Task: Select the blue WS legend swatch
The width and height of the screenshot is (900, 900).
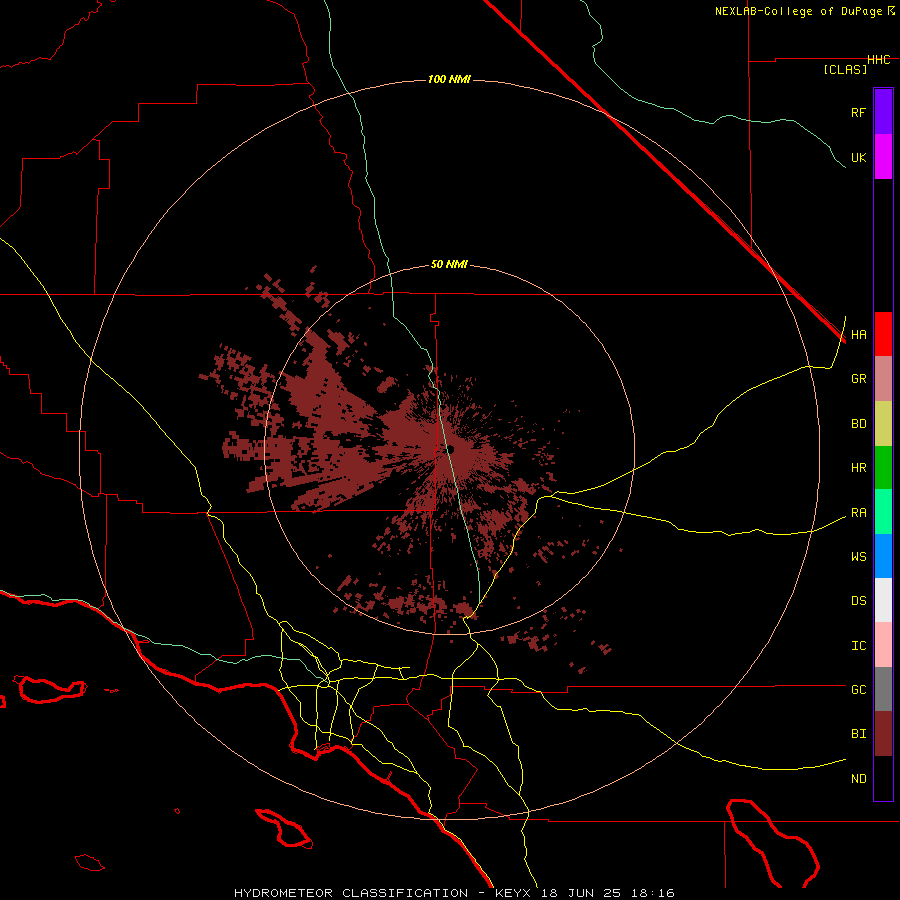Action: [x=883, y=556]
